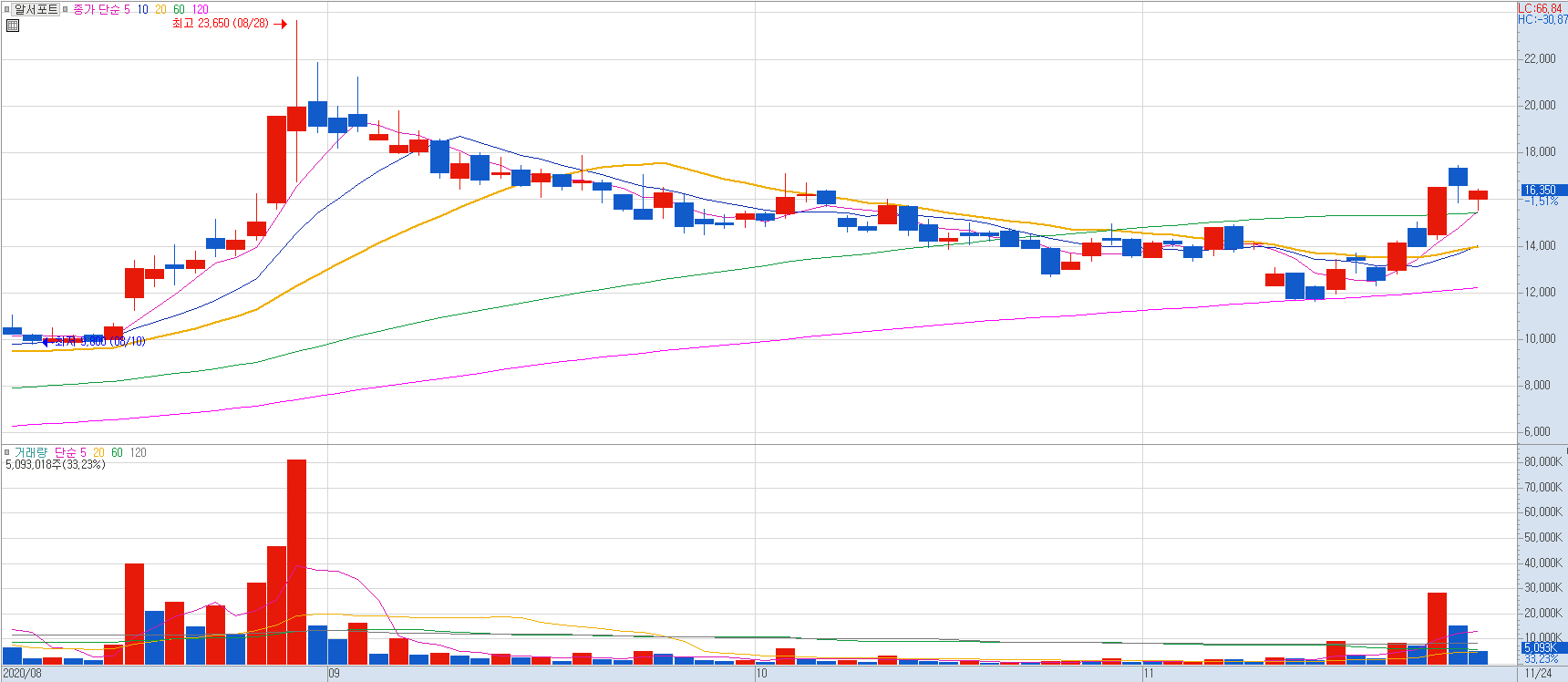Click the current price tag 16,350
Screen dimensions: 1568x682
click(x=1542, y=190)
